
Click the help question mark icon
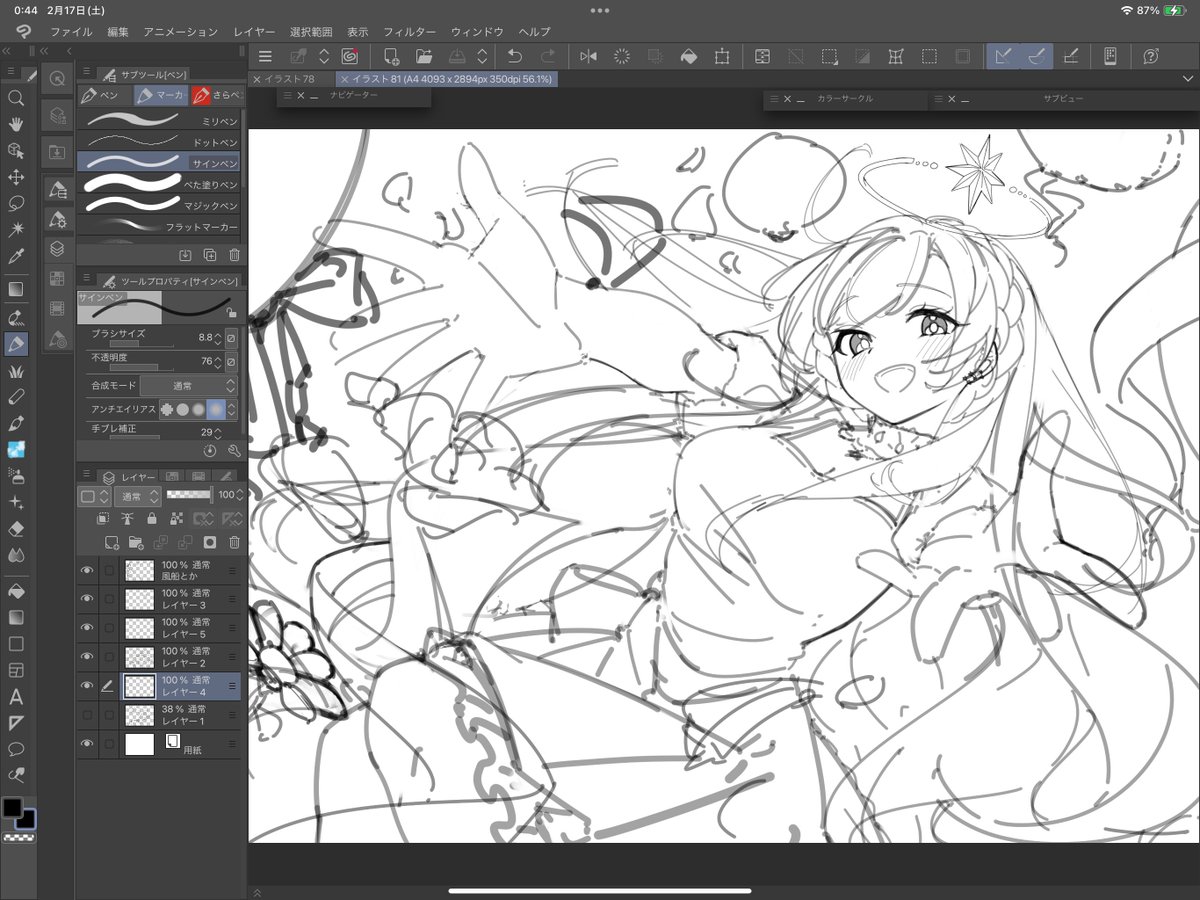tap(1151, 57)
